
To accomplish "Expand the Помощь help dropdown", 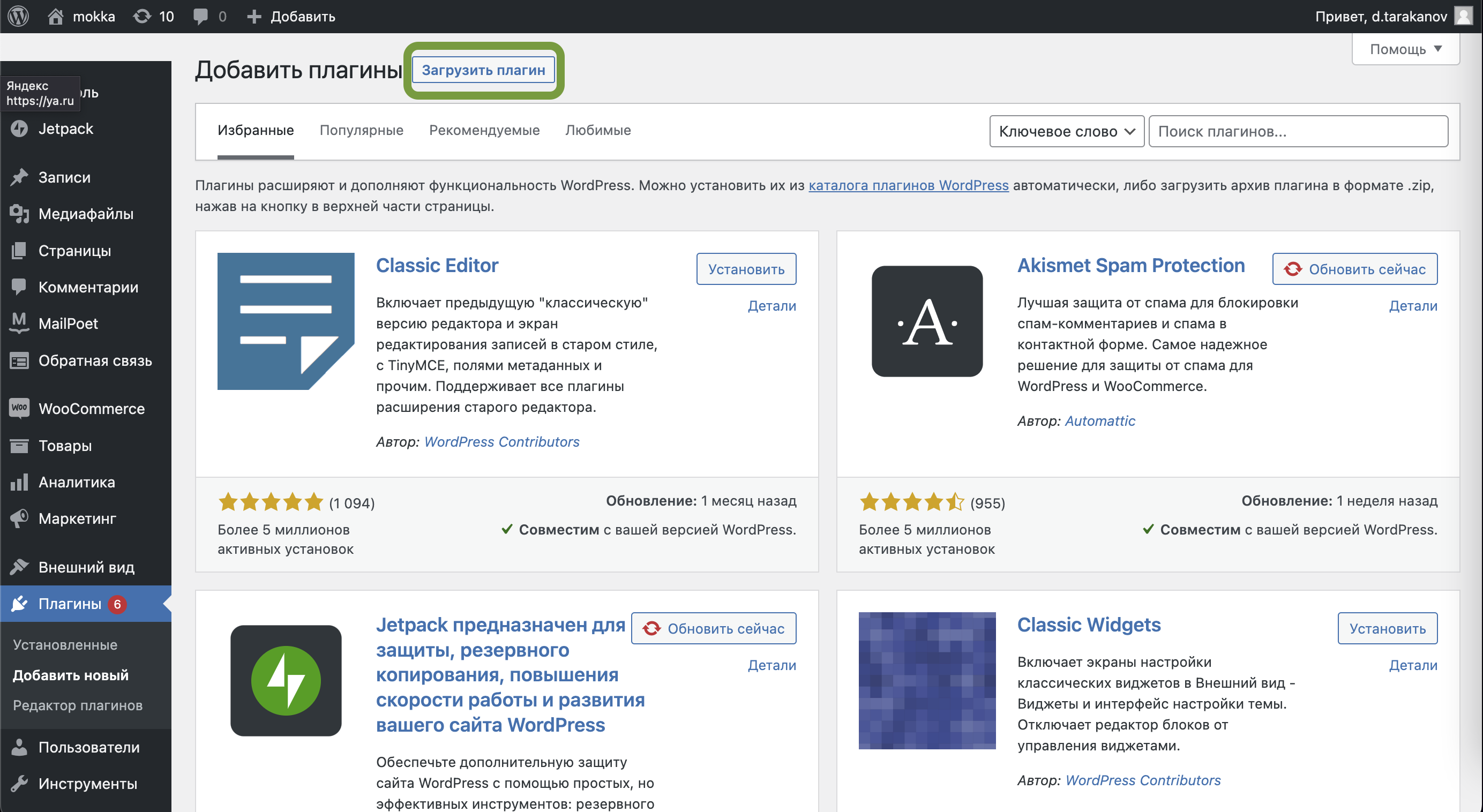I will [x=1405, y=49].
